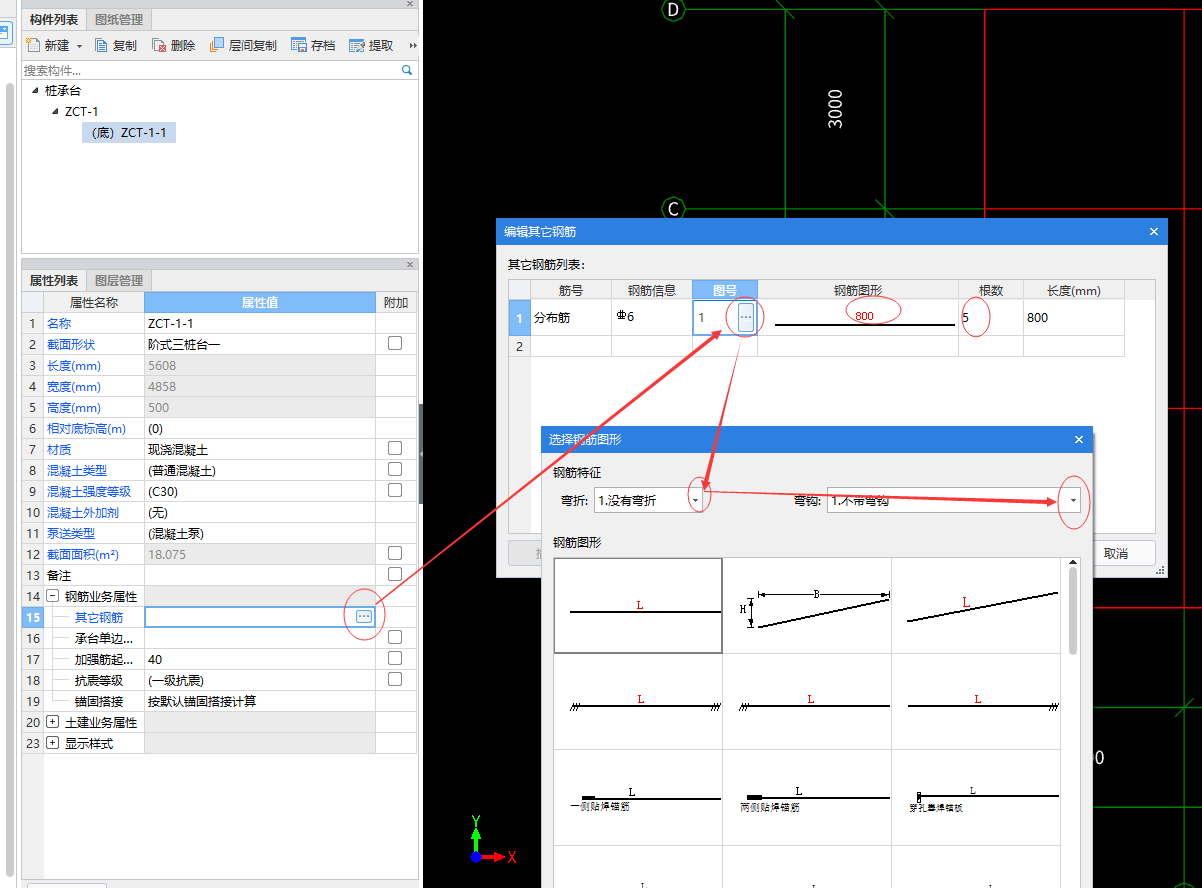The width and height of the screenshot is (1202, 888).
Task: Collapse the ZCT-1 tree node
Action: [55, 111]
